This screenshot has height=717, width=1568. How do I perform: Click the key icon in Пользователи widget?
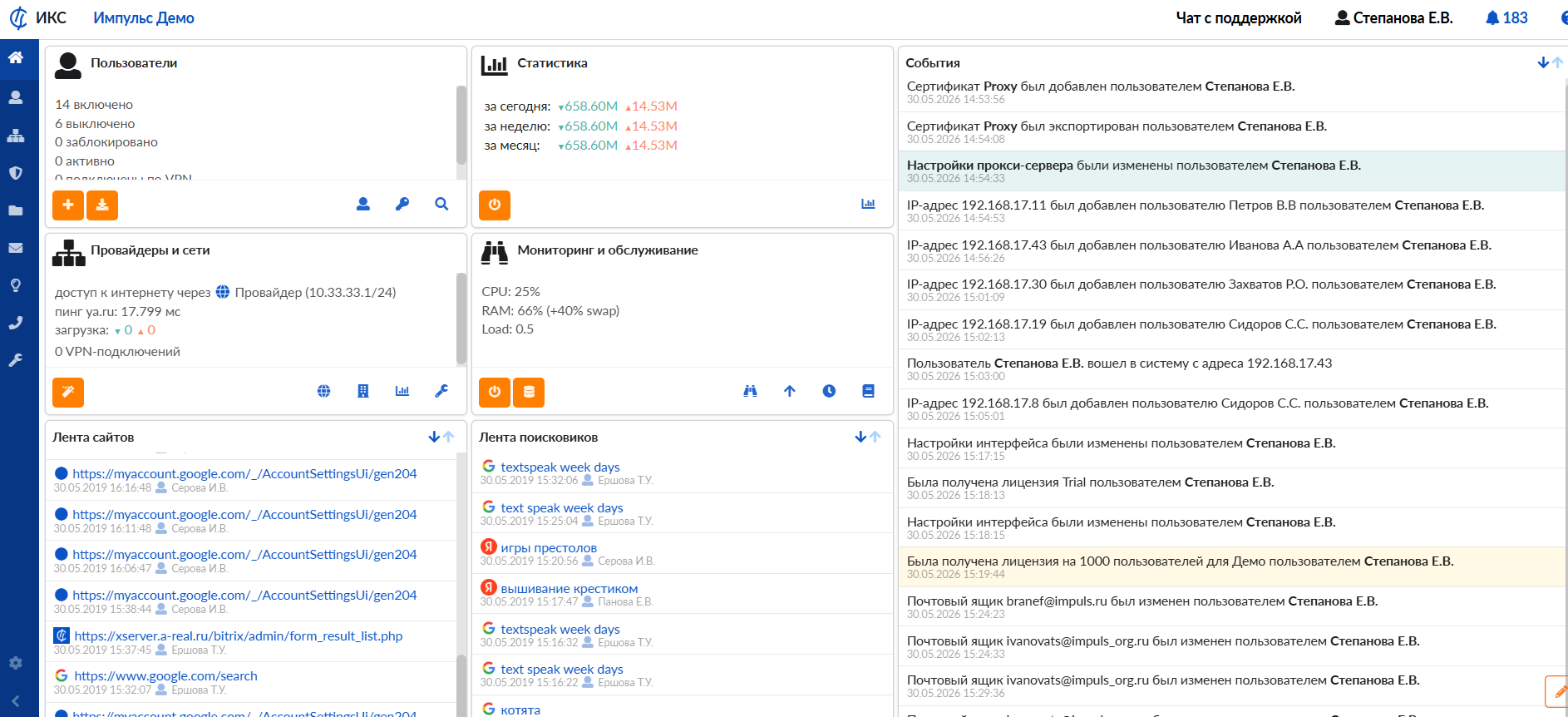tap(402, 204)
